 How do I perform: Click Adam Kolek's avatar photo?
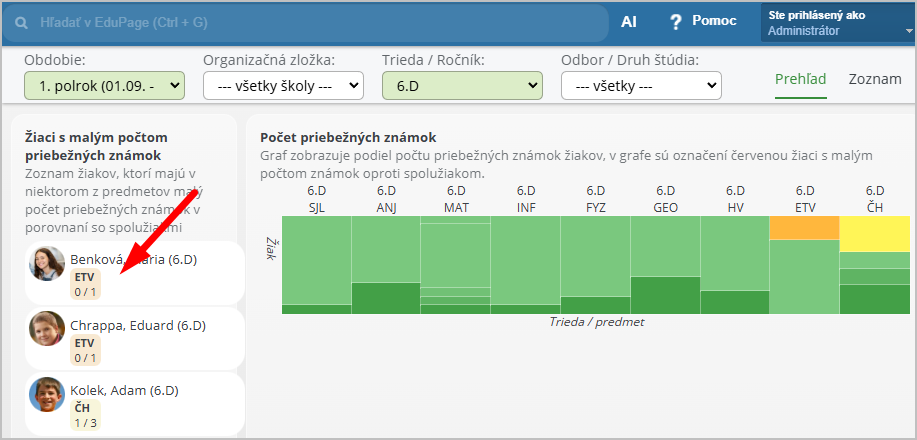[47, 394]
